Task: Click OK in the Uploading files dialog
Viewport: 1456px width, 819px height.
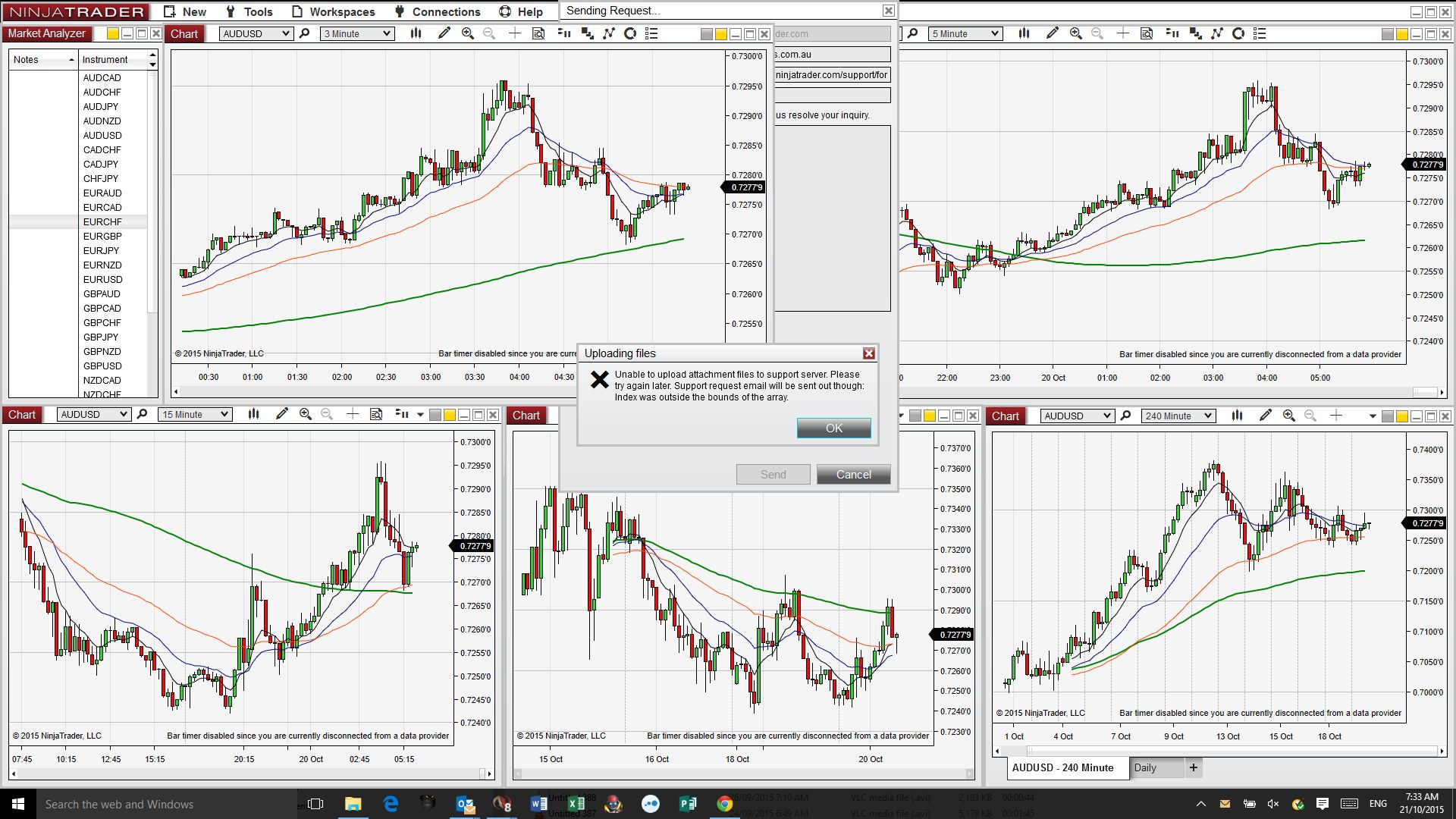Action: click(x=833, y=428)
